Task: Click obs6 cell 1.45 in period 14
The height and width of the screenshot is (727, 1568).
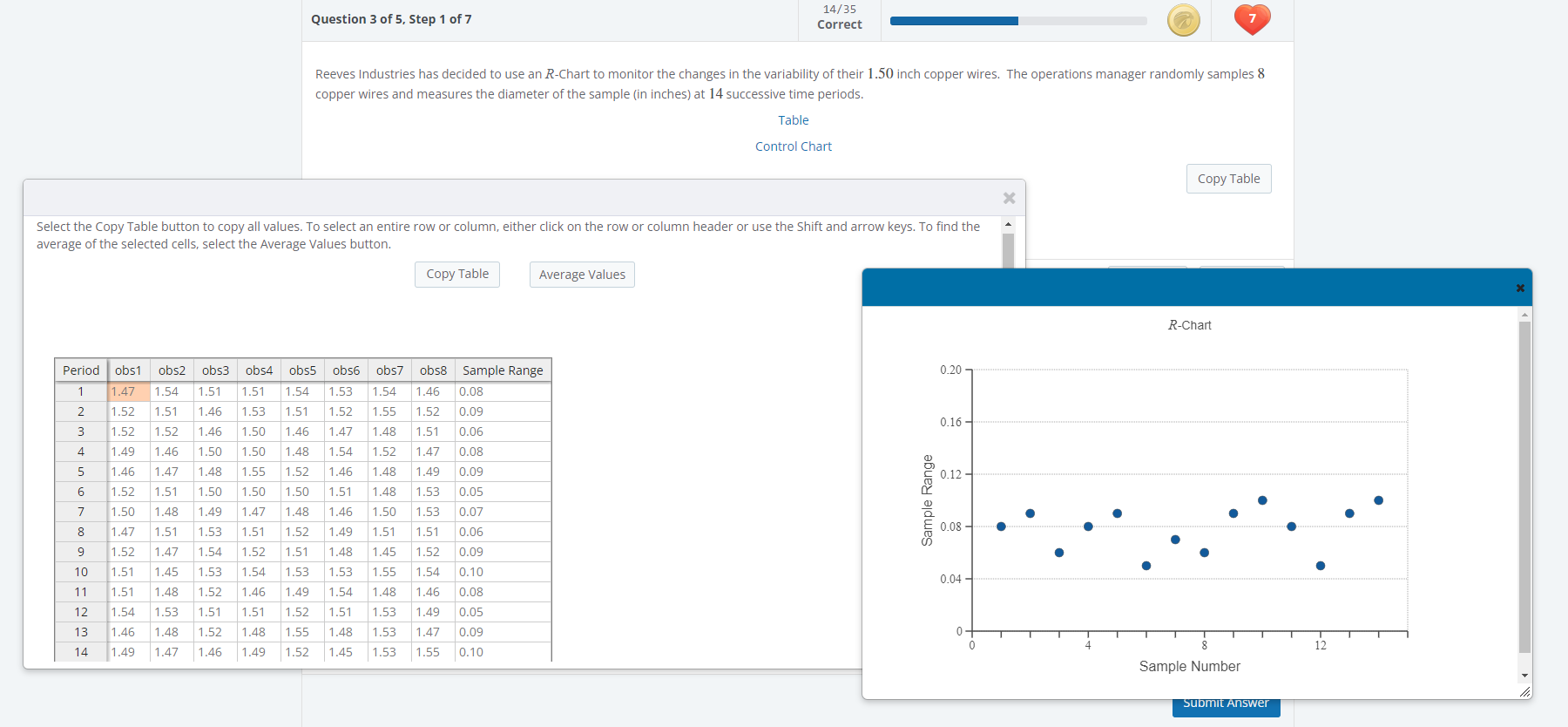Action: pyautogui.click(x=346, y=653)
